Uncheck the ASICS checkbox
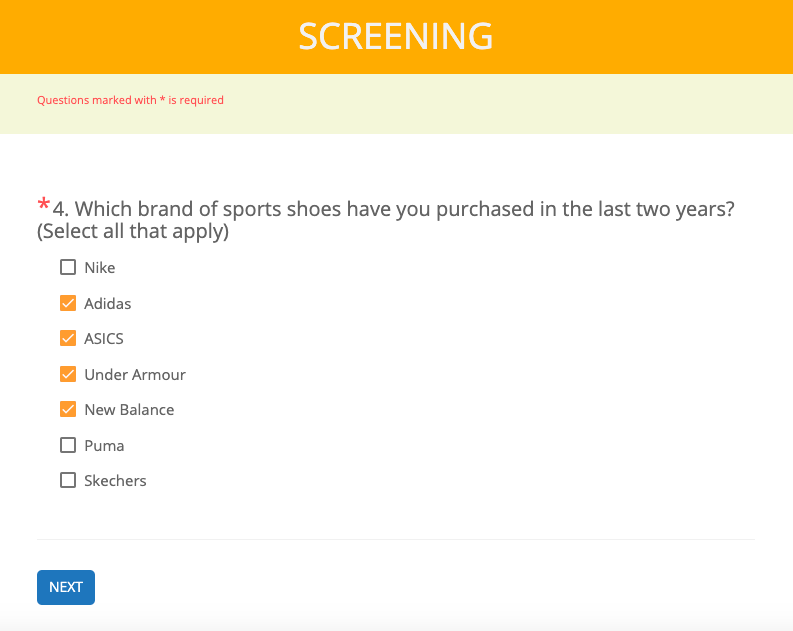The height and width of the screenshot is (631, 793). [68, 338]
